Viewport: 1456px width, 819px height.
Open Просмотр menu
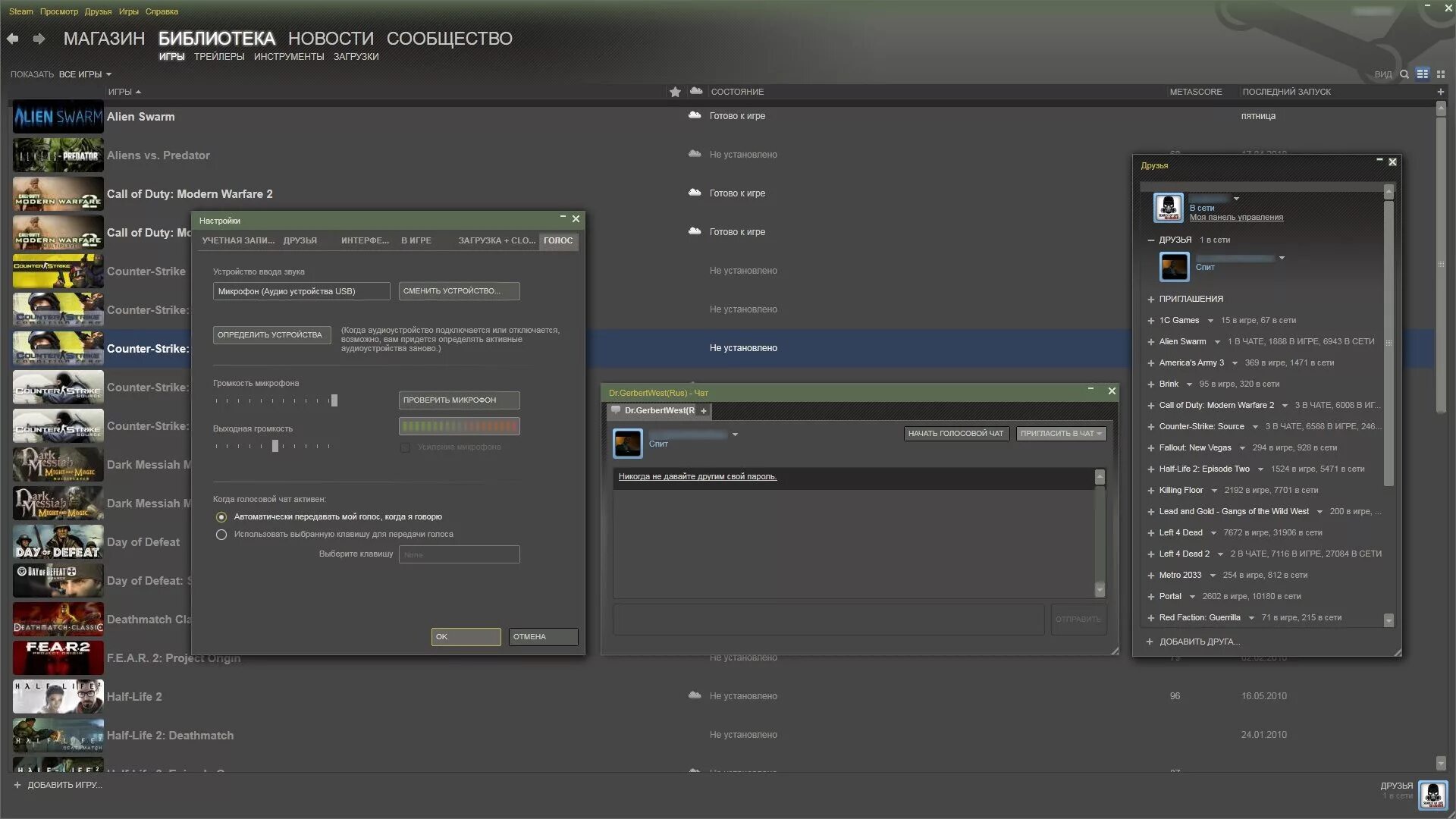pos(59,11)
